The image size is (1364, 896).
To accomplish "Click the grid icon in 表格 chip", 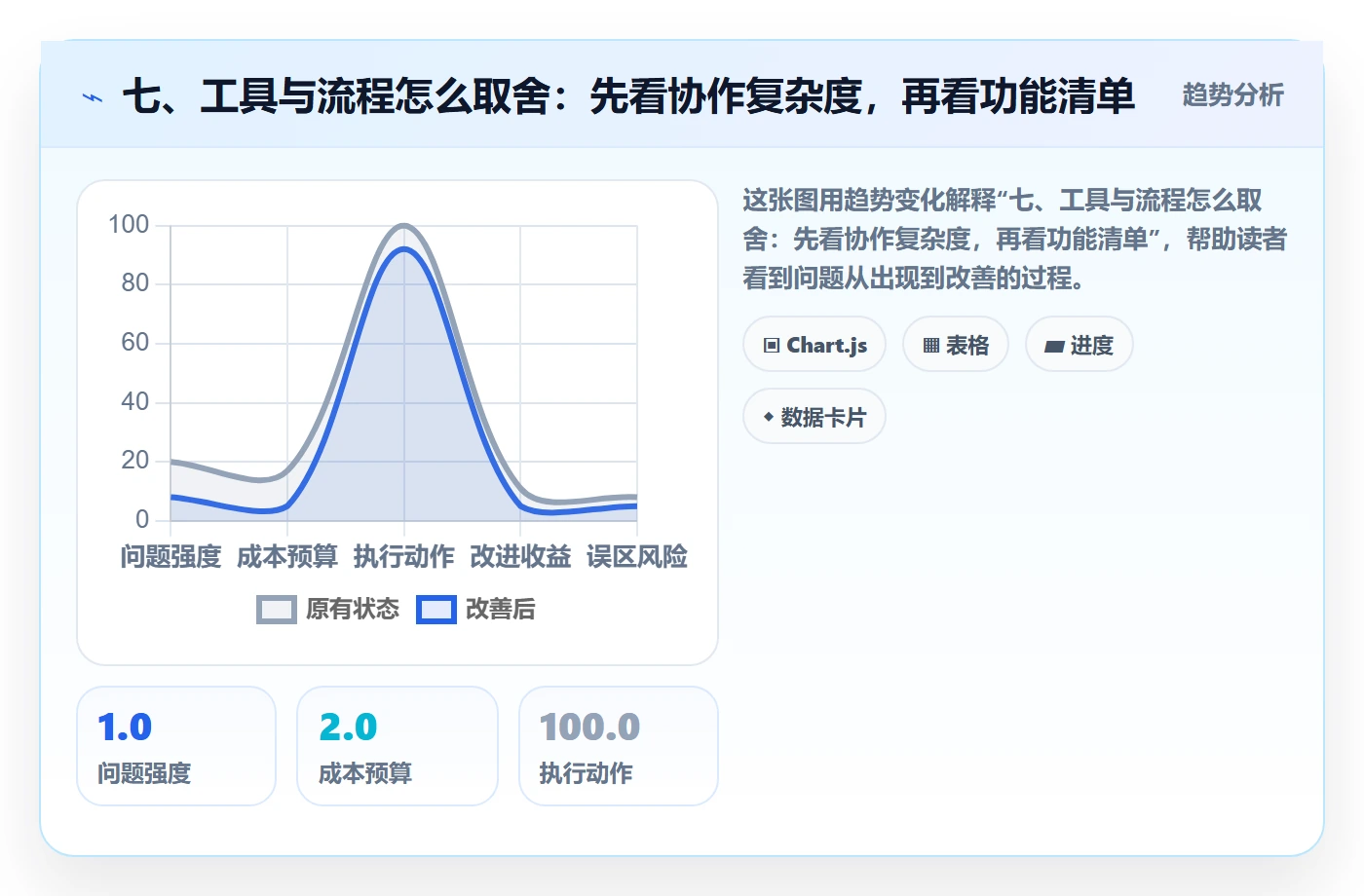I will pyautogui.click(x=931, y=346).
